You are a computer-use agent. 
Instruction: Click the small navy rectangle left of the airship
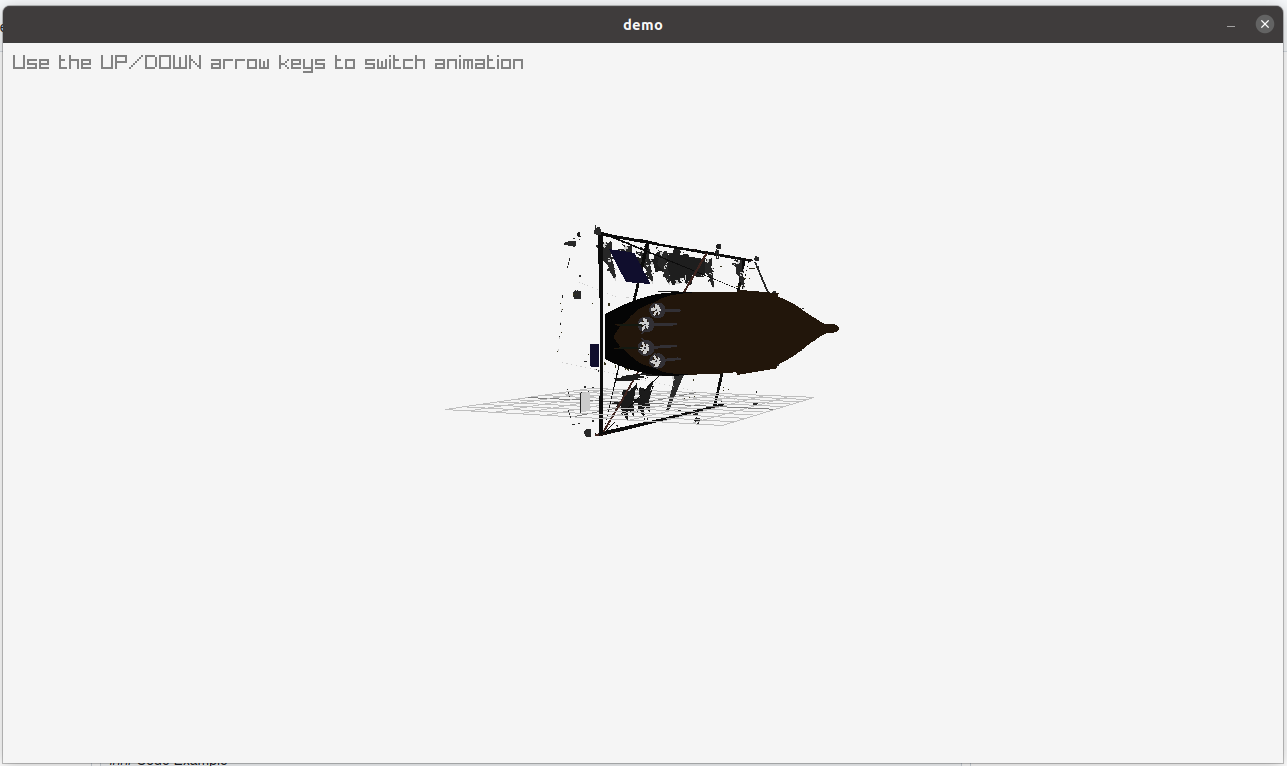click(x=594, y=353)
